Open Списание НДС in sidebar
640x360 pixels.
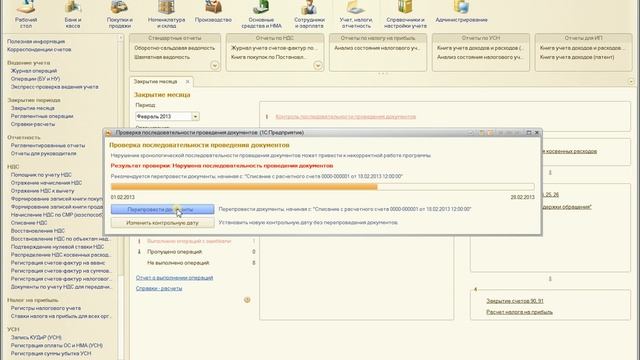tap(29, 223)
